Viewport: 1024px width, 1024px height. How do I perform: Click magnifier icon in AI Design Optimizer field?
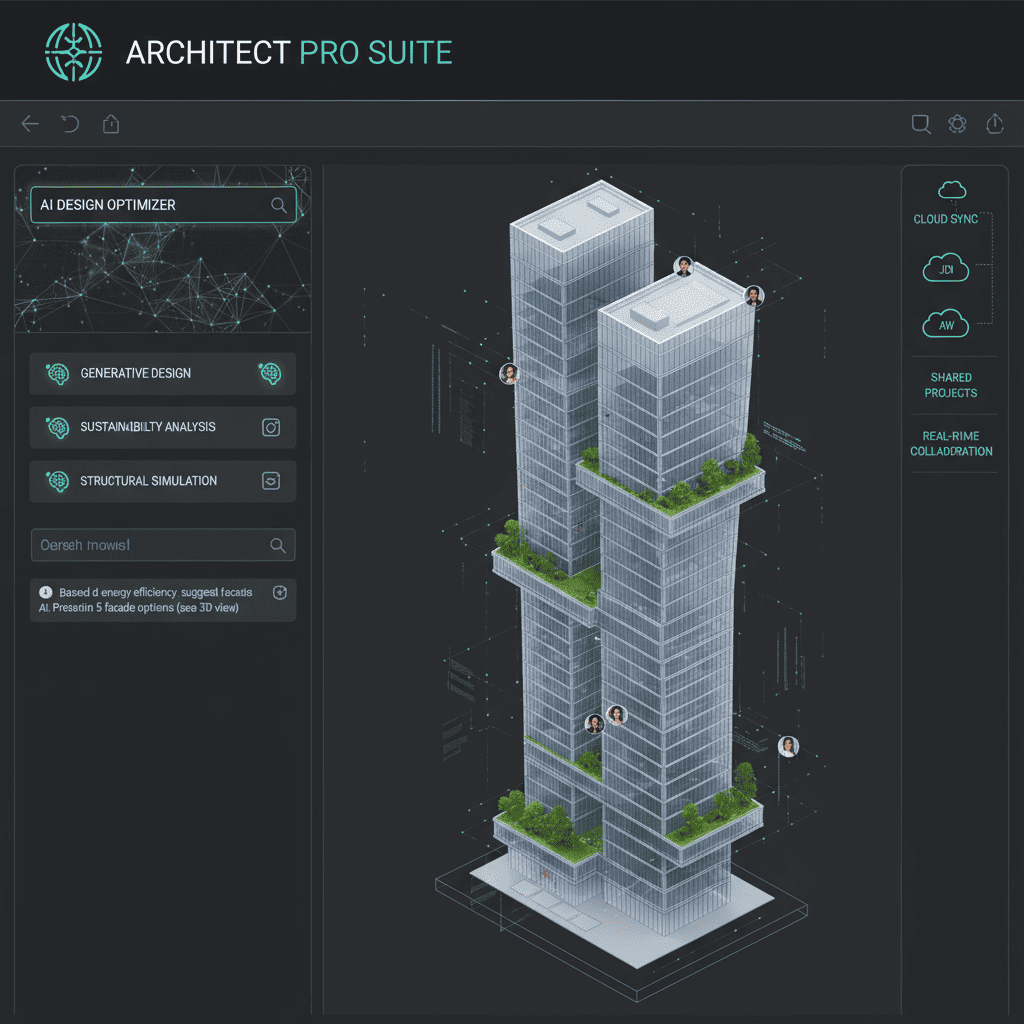coord(279,205)
